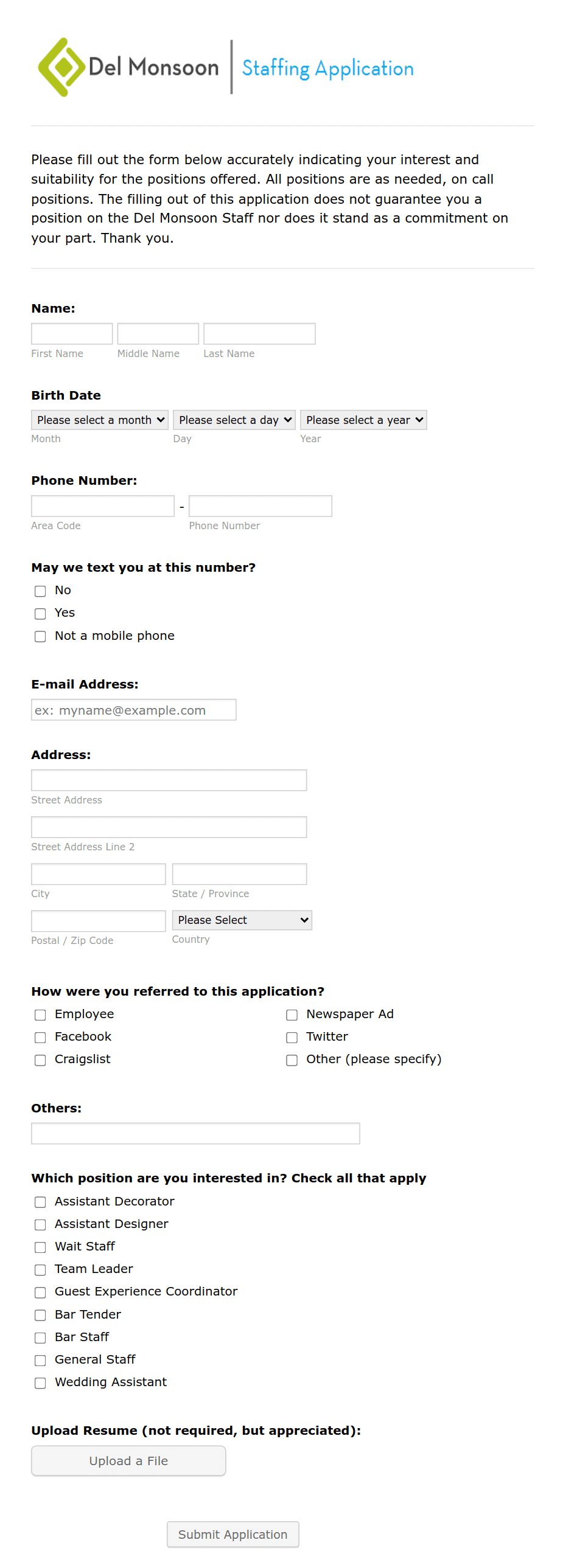Viewport: 566px width, 1568px height.
Task: Open the Country select dropdown
Action: 241,920
